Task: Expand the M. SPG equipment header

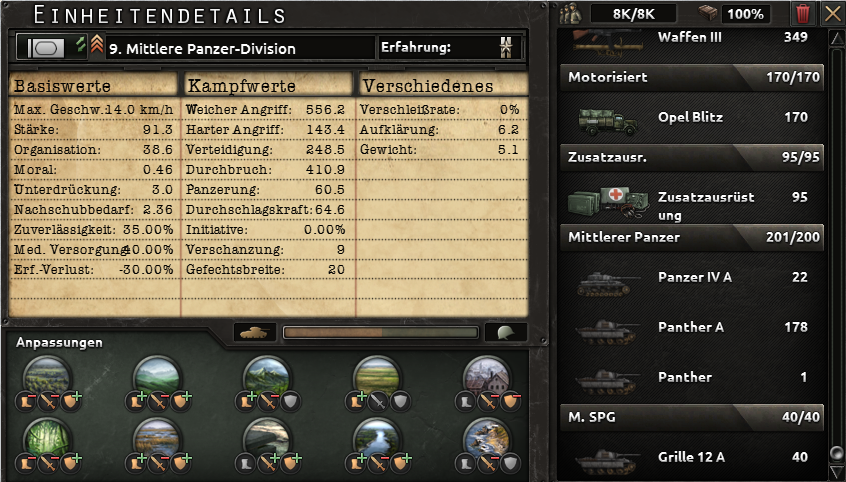Action: point(692,417)
